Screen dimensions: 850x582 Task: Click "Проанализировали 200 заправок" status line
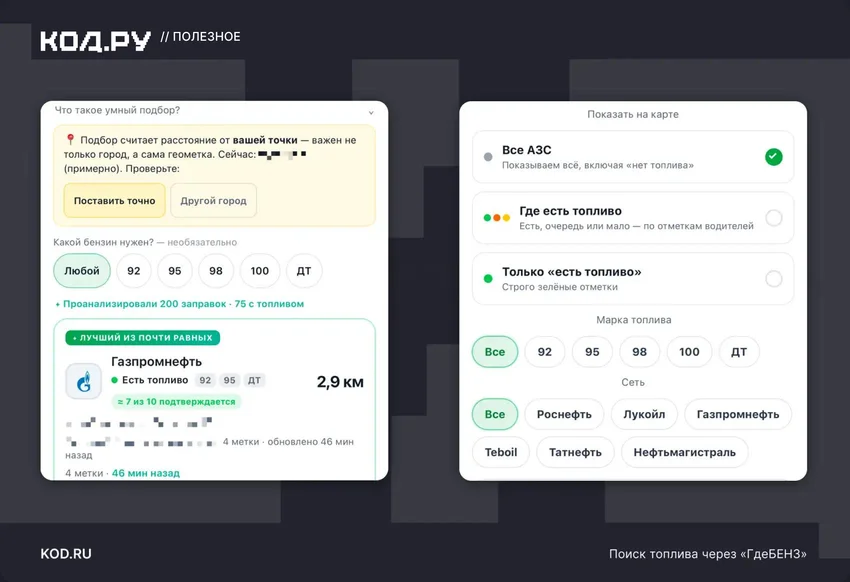179,304
